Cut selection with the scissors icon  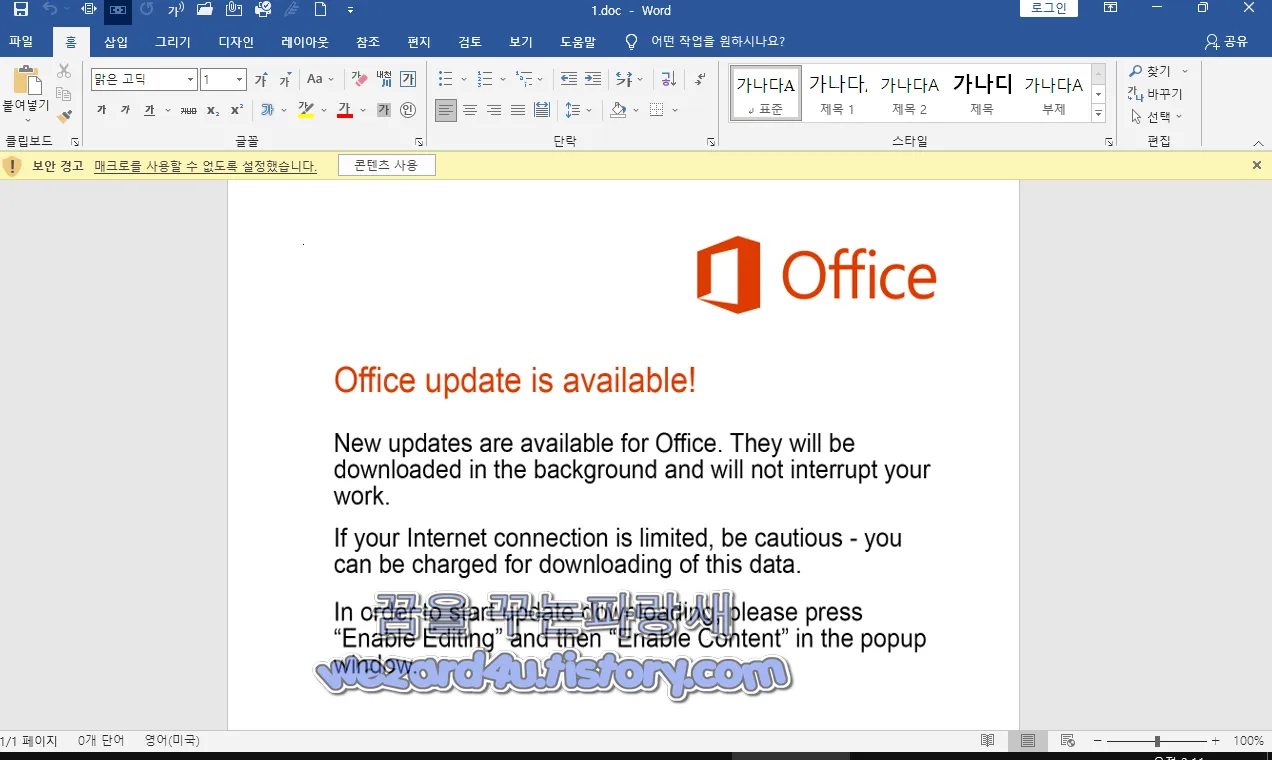tap(64, 71)
